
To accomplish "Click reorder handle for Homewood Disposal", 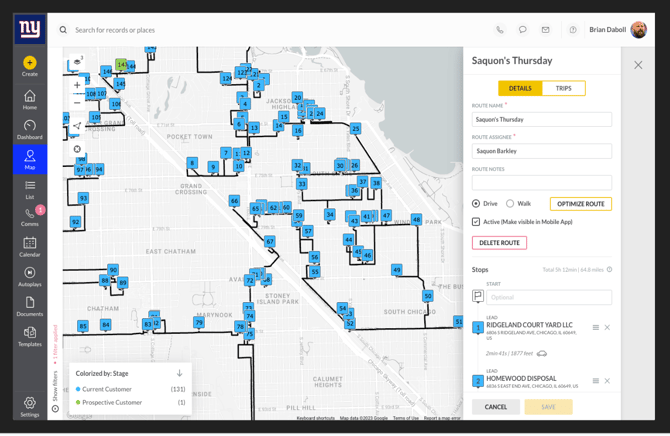I will pos(596,381).
